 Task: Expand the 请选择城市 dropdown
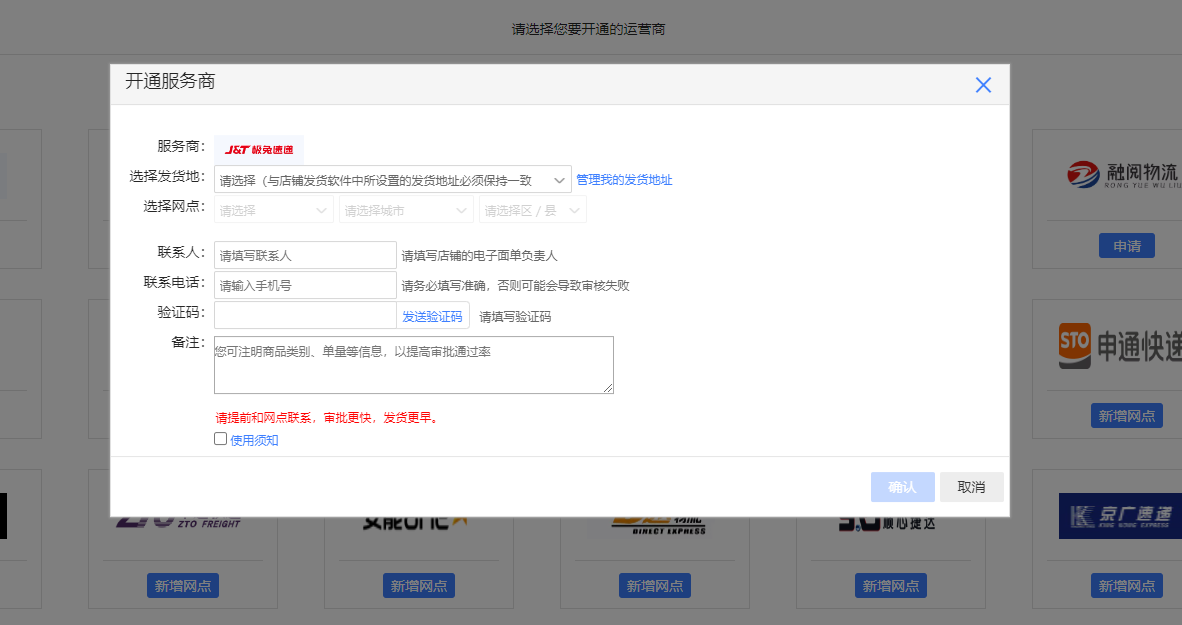(x=406, y=210)
